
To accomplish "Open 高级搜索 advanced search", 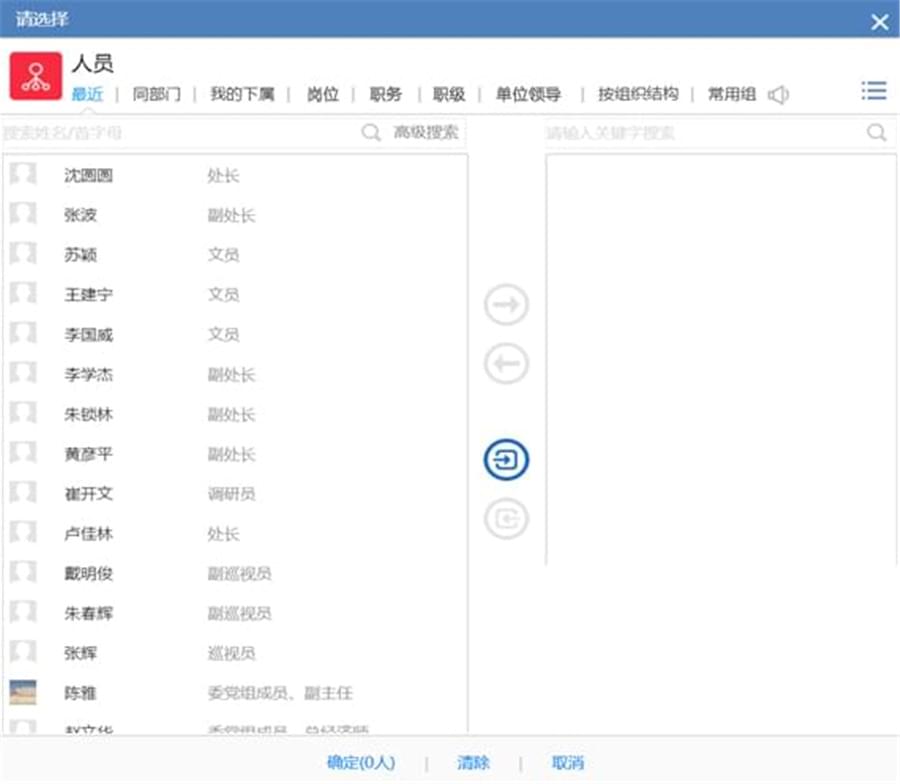I will click(426, 133).
